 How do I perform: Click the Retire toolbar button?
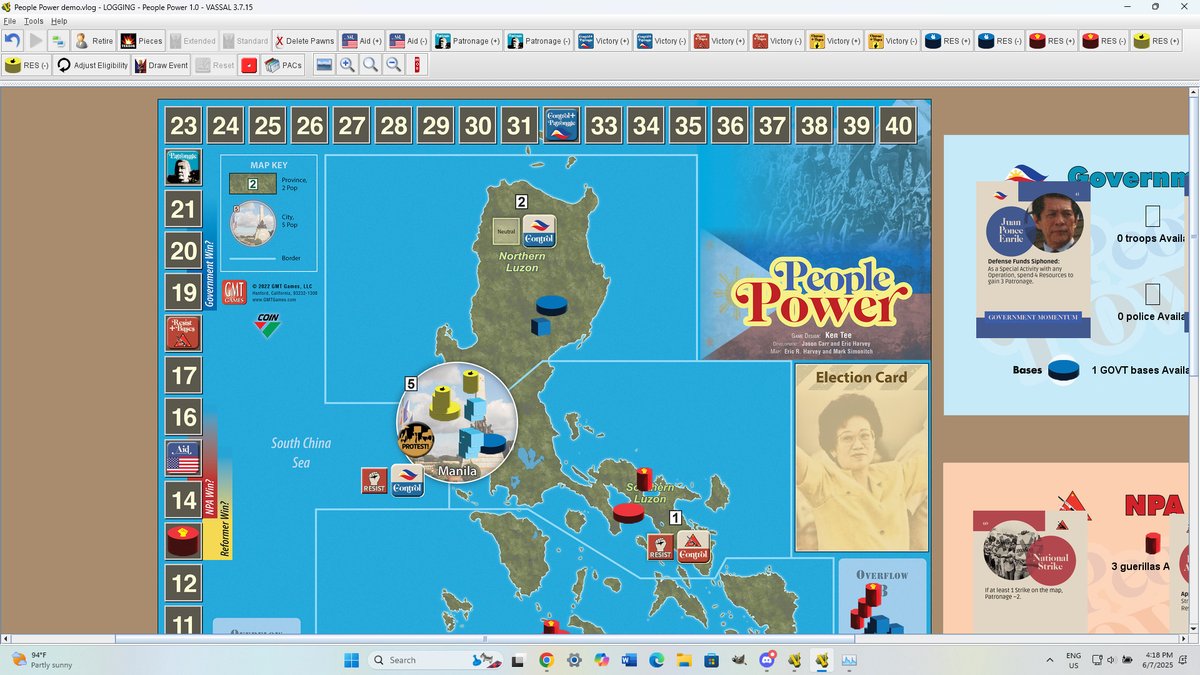coord(94,41)
